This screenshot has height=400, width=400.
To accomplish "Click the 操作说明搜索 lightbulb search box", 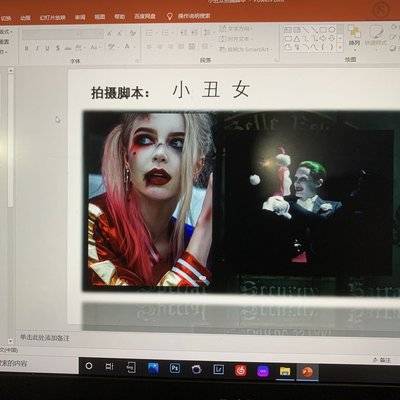I will 189,16.
